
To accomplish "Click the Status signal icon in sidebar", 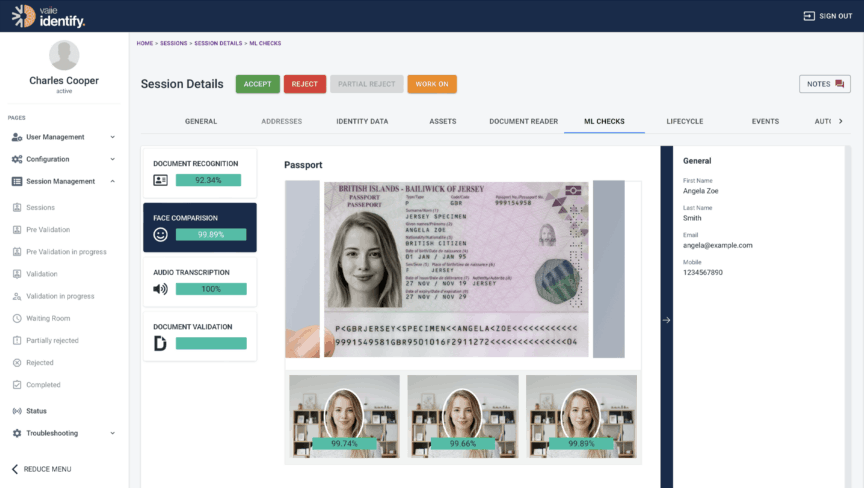I will point(17,411).
